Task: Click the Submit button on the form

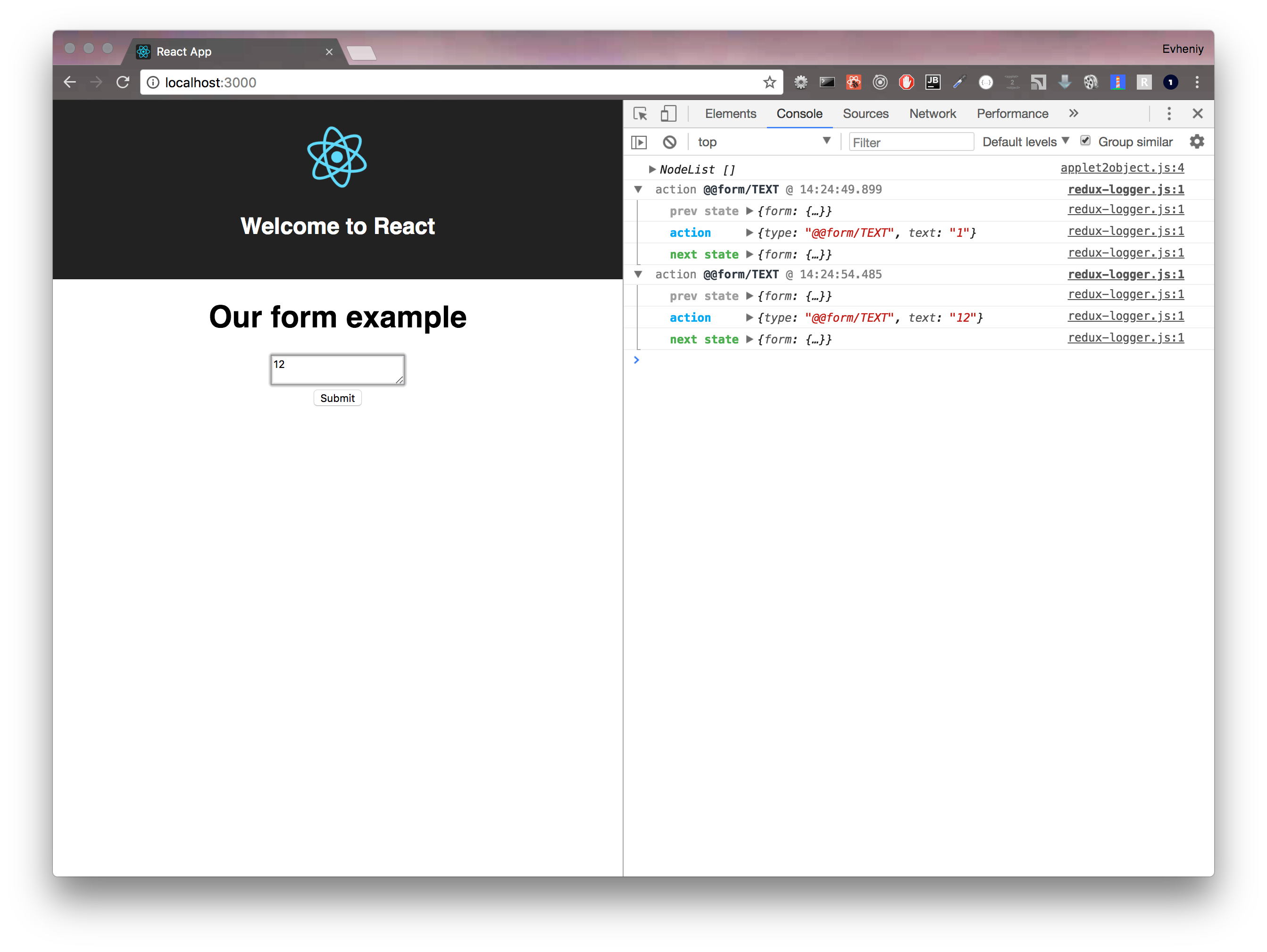Action: point(337,398)
